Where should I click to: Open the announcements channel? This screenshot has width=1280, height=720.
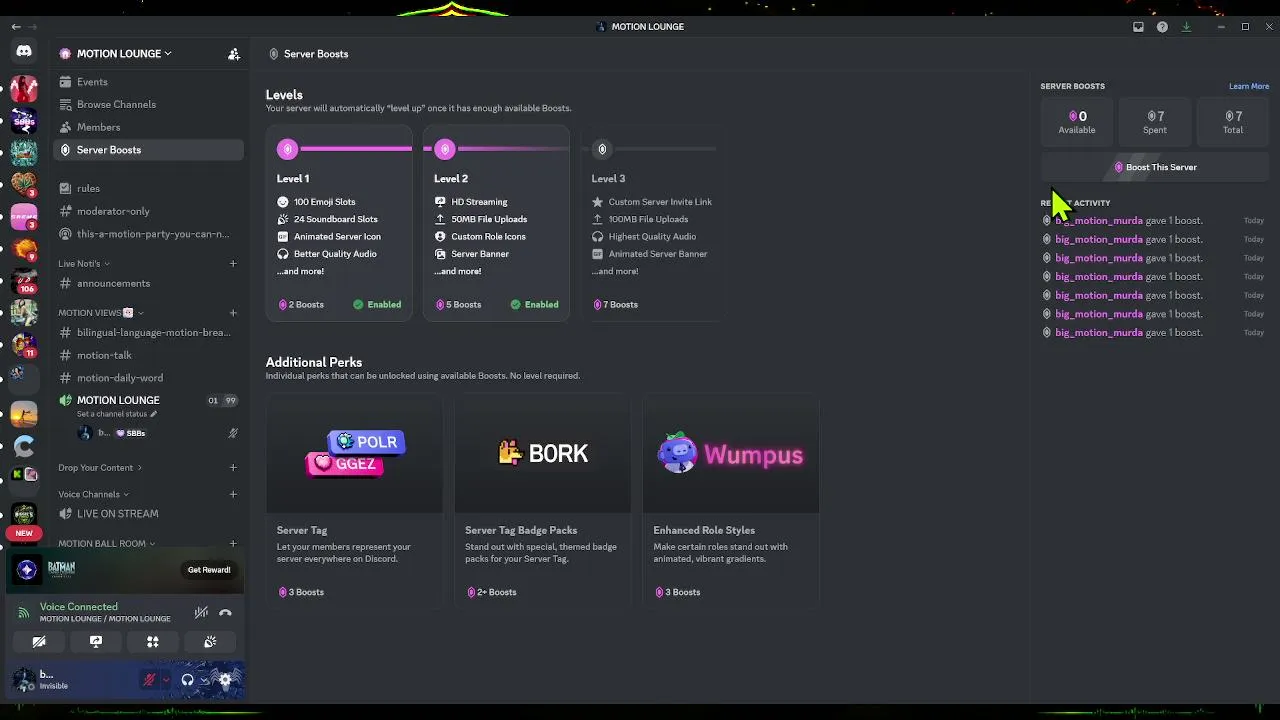148,283
